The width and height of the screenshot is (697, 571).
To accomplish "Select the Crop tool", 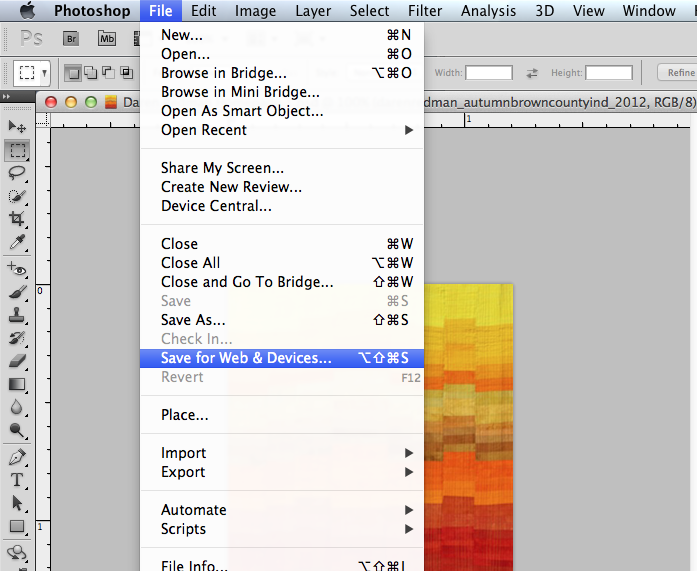I will click(17, 219).
